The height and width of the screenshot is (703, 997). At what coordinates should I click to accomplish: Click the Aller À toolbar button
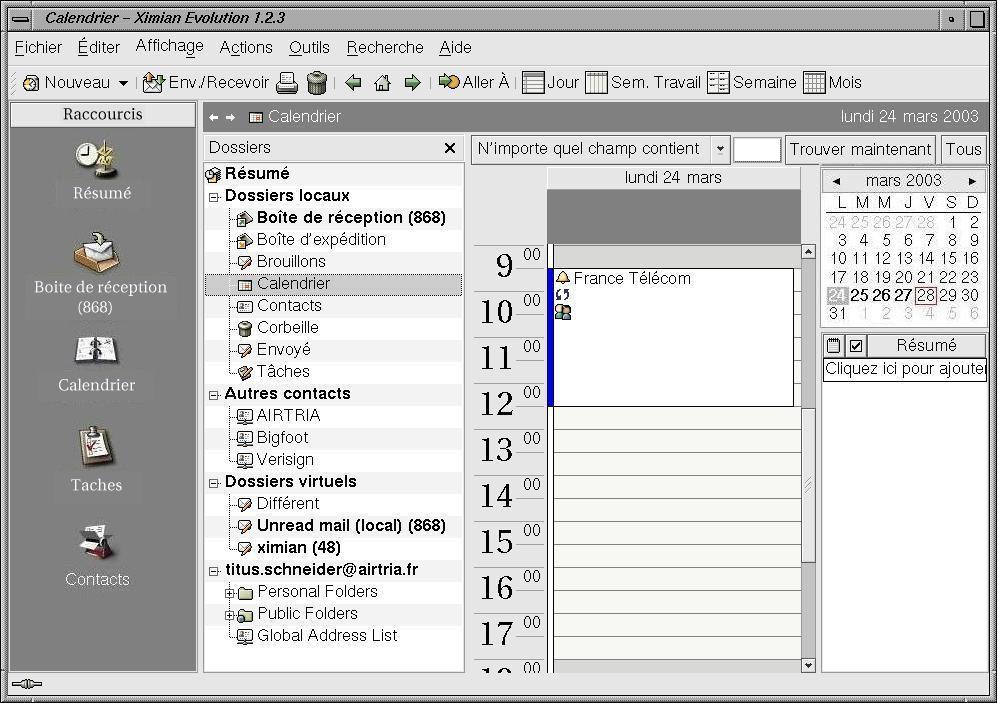click(474, 83)
